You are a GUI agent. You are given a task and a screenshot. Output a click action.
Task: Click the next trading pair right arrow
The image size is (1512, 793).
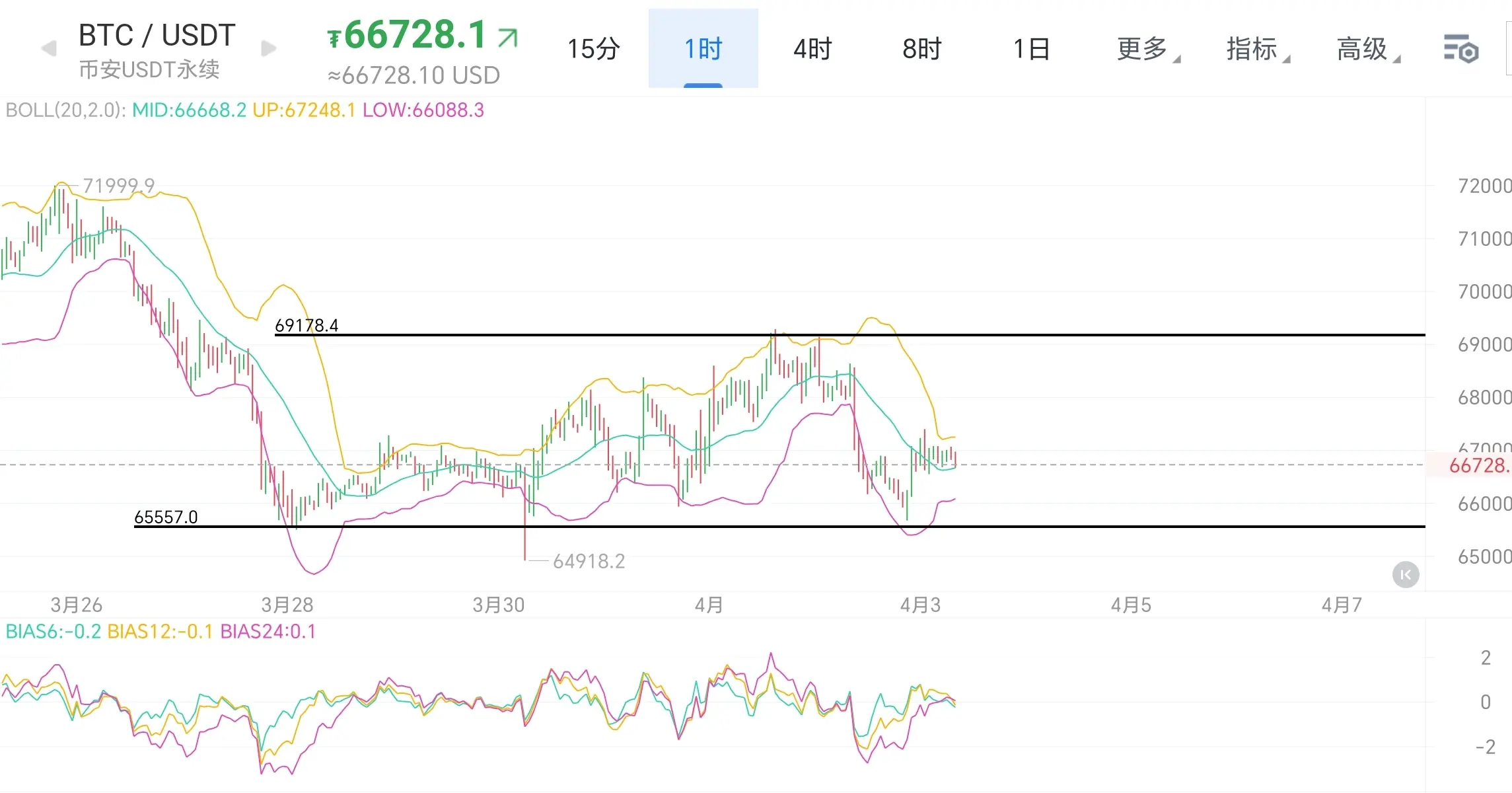pos(269,49)
